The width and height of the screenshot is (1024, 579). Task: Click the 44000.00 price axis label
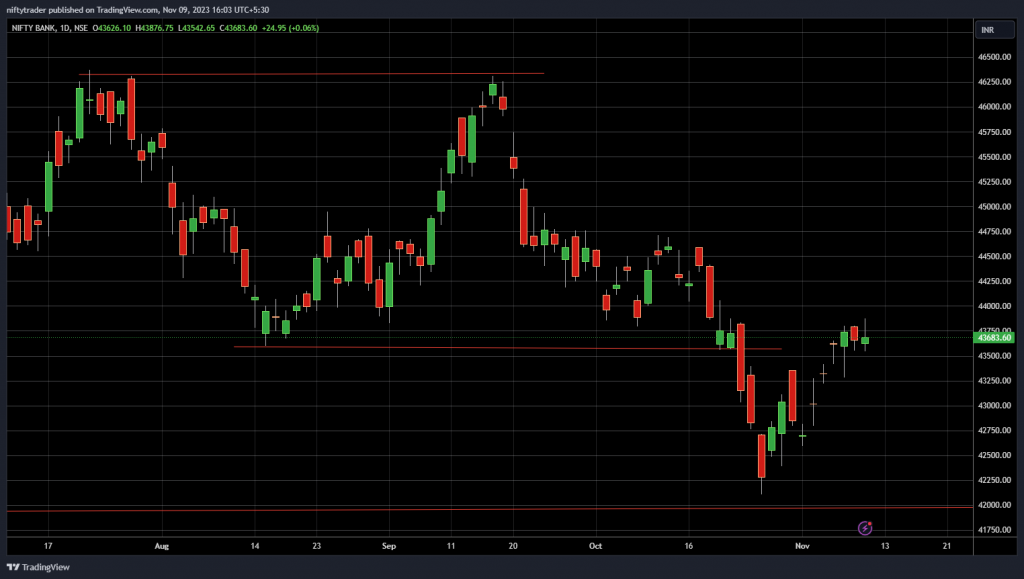994,305
